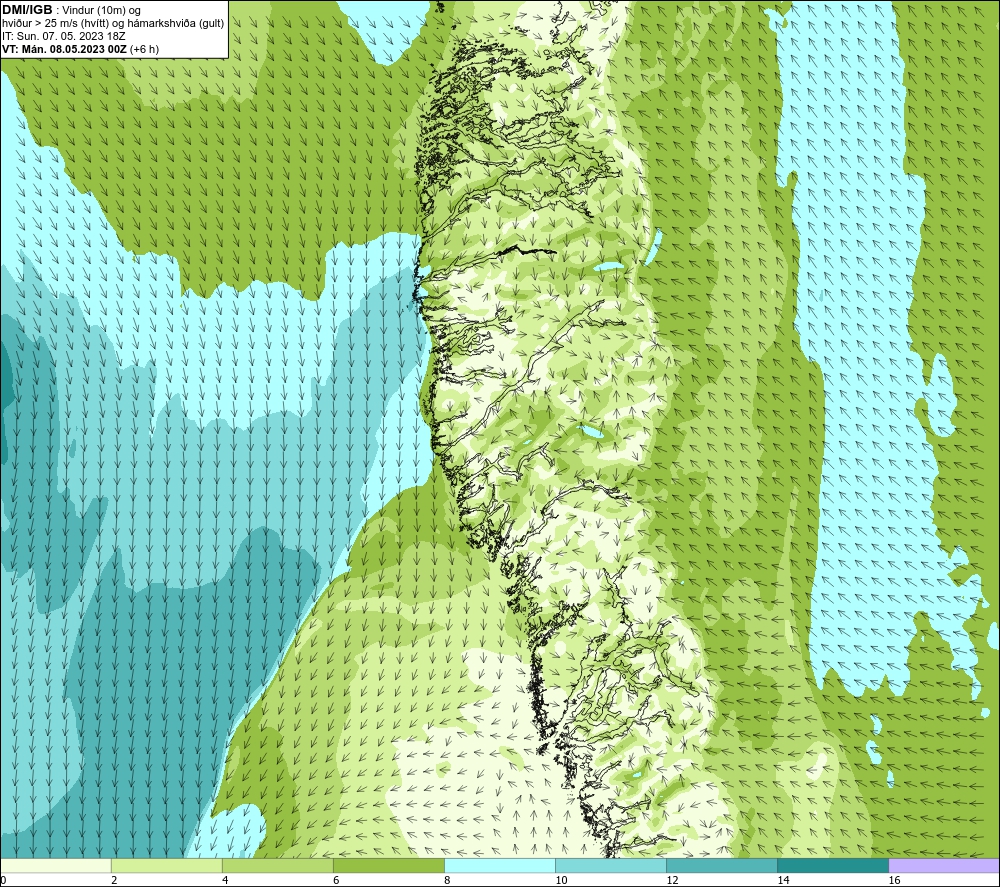Click the "10" scale label under the legend
Viewport: 1000px width, 887px height.
click(561, 880)
